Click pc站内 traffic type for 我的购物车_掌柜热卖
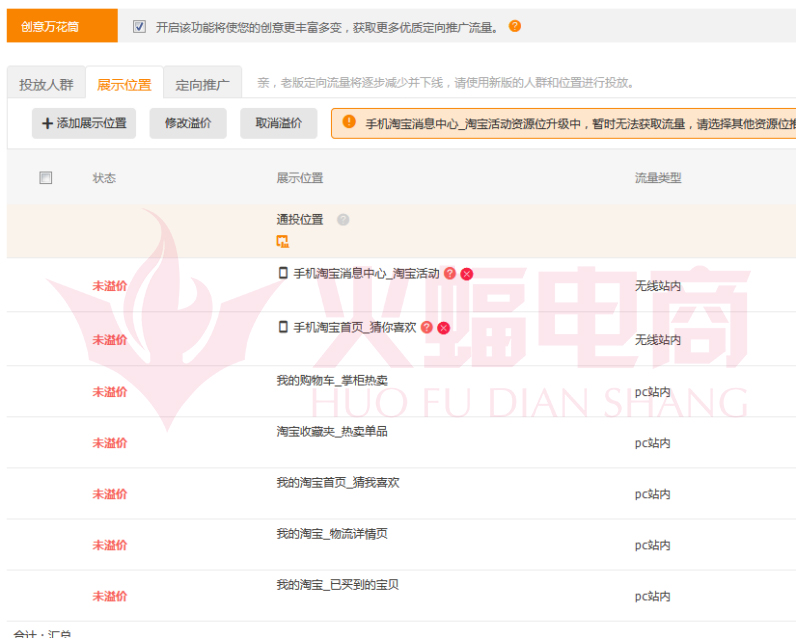796x639 pixels. click(653, 392)
